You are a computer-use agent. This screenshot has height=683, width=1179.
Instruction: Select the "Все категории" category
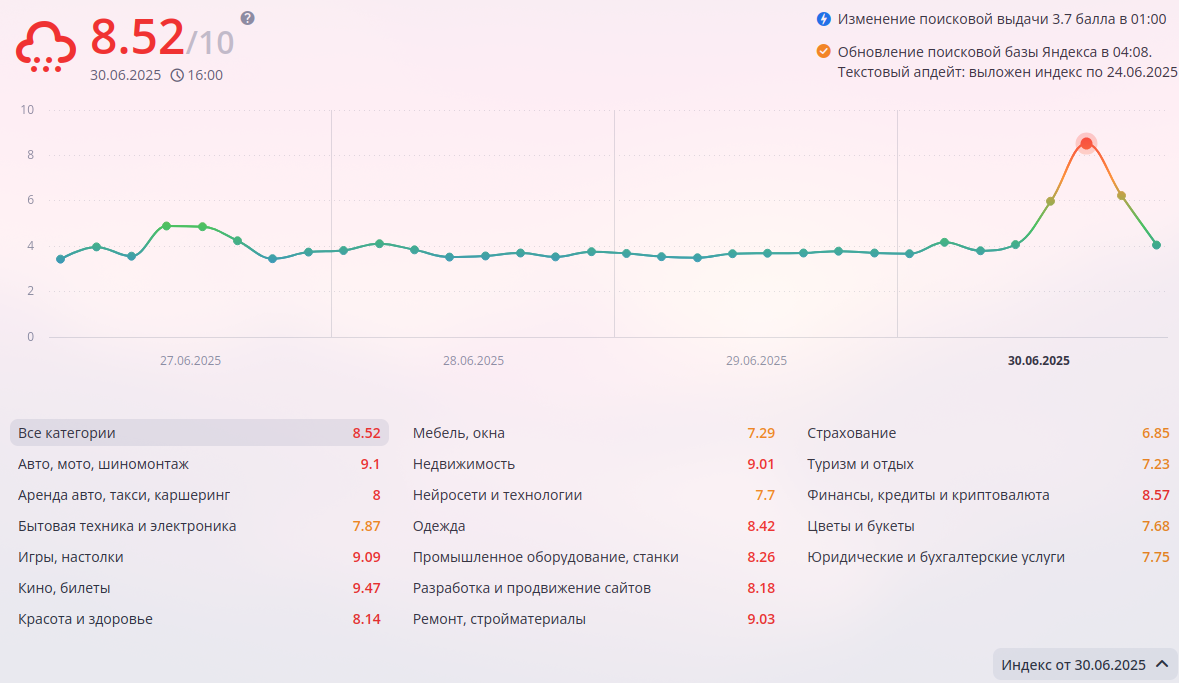pyautogui.click(x=67, y=433)
